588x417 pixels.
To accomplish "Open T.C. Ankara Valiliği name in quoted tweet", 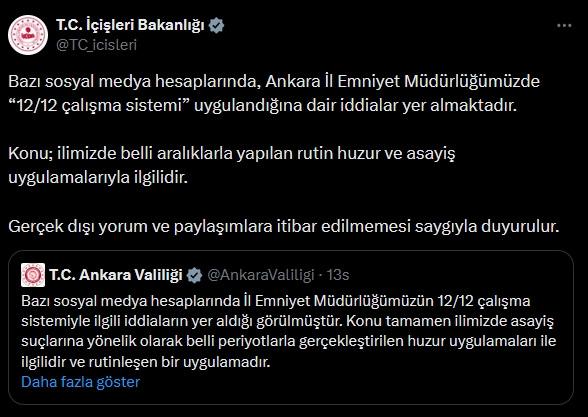I will coord(116,275).
